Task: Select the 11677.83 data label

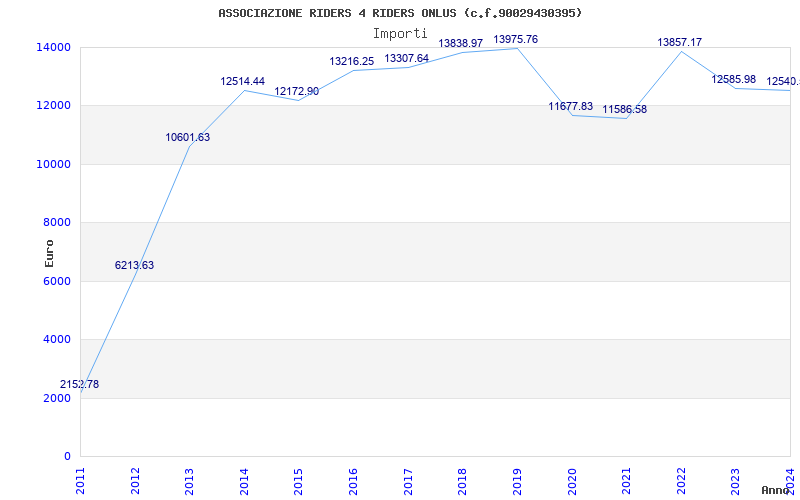Action: pyautogui.click(x=570, y=106)
